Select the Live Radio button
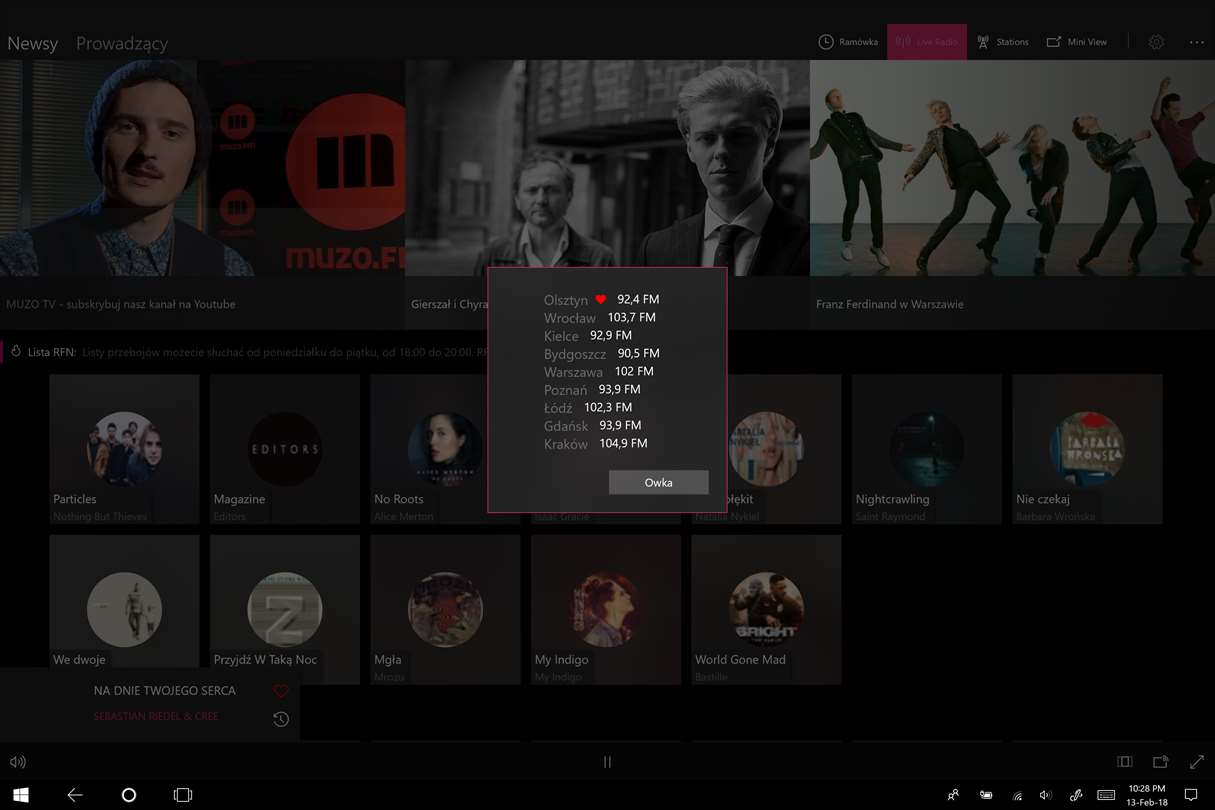Image resolution: width=1215 pixels, height=810 pixels. pos(926,42)
